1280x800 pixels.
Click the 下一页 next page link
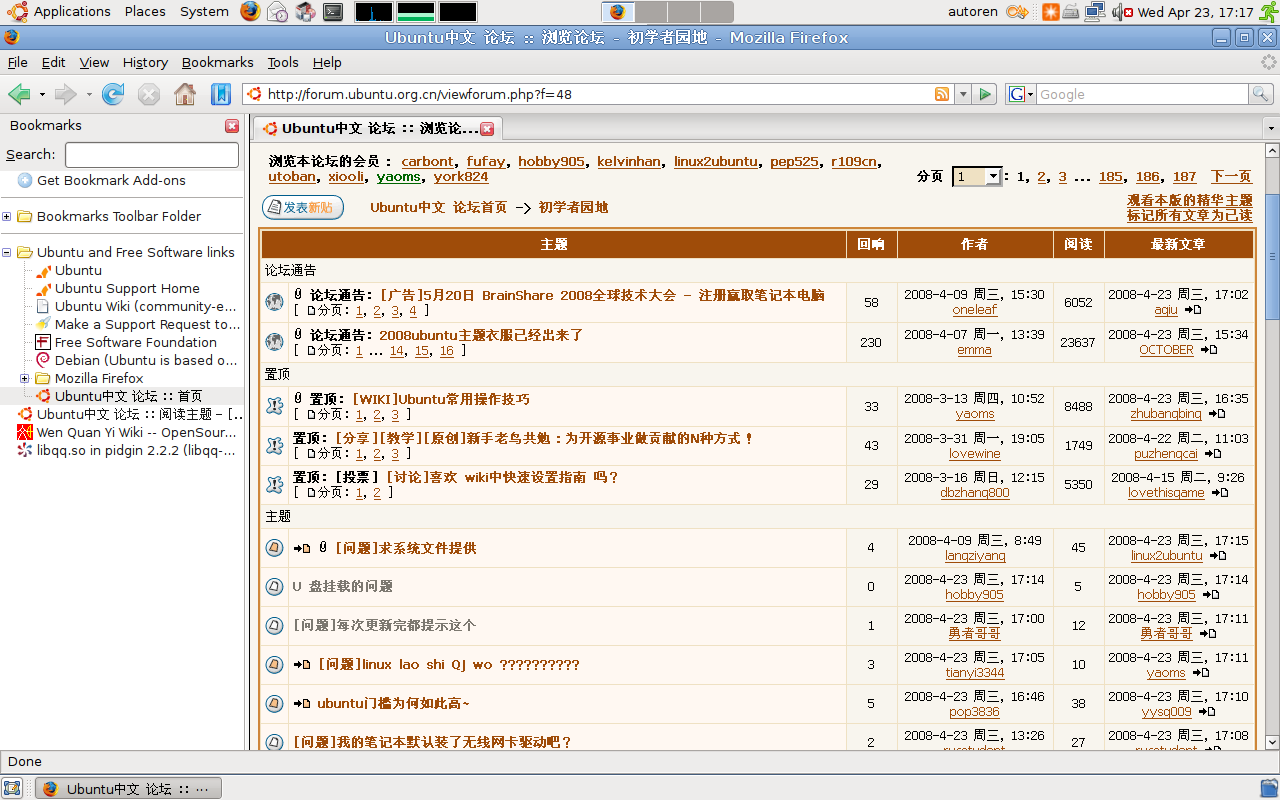click(x=1231, y=177)
